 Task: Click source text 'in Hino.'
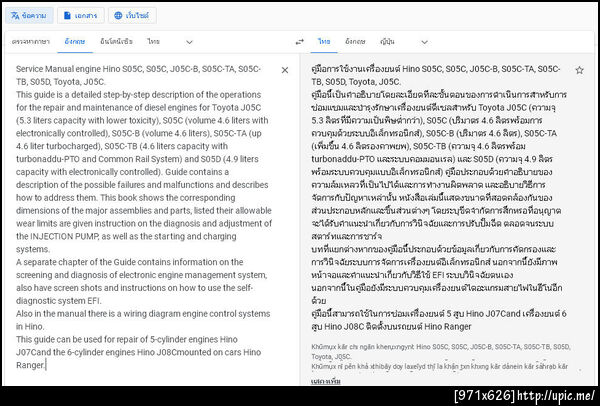coord(30,327)
